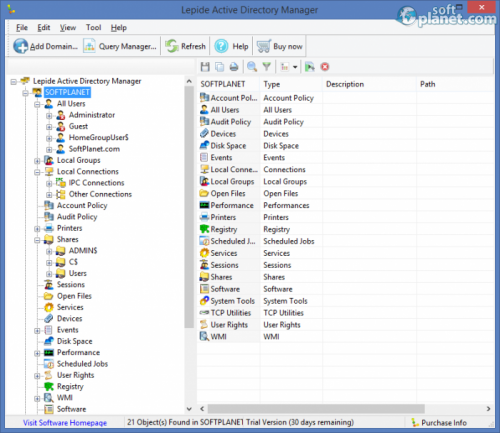Click the Printers icon in the list
This screenshot has width=500, height=433.
tap(204, 217)
